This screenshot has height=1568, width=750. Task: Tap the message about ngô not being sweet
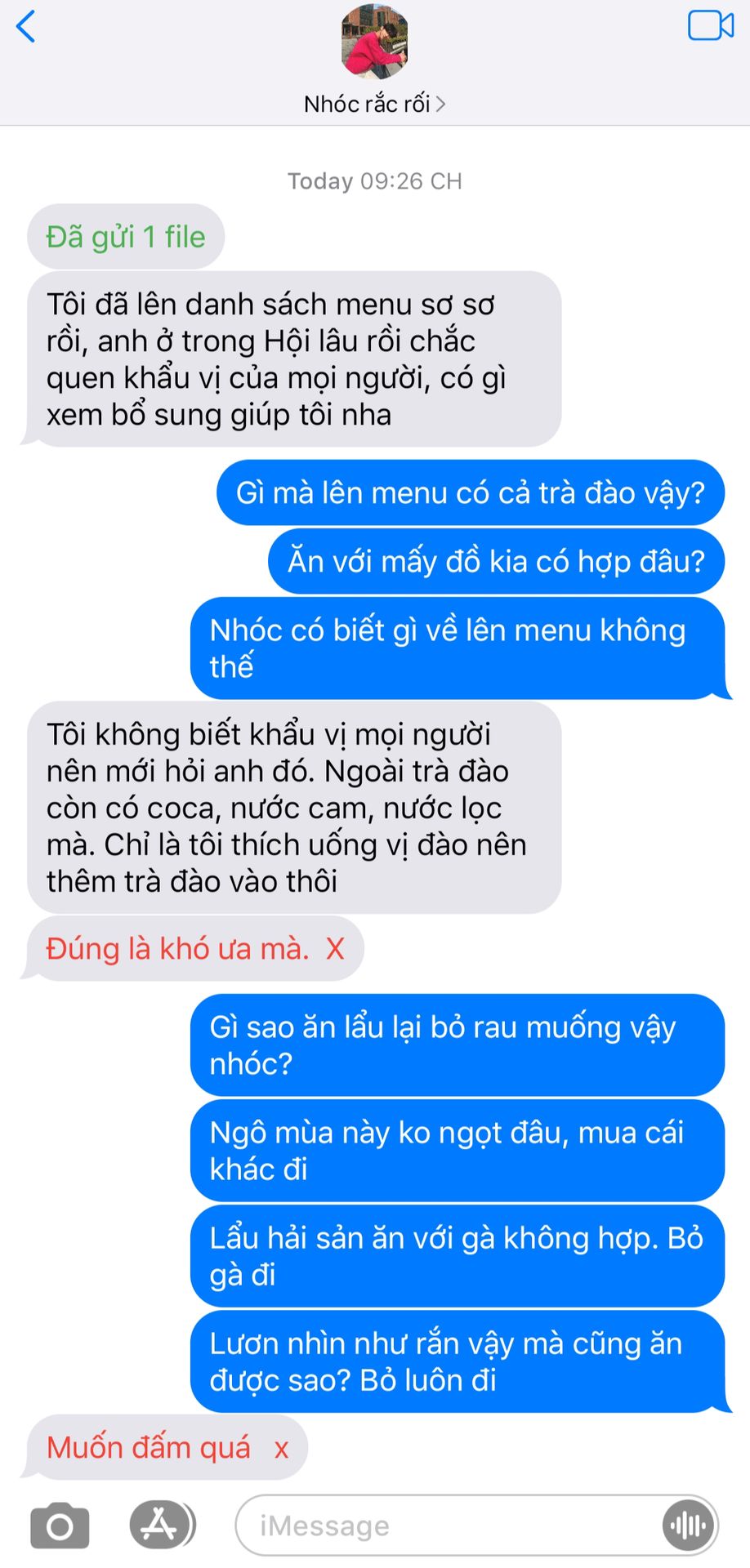(458, 1151)
